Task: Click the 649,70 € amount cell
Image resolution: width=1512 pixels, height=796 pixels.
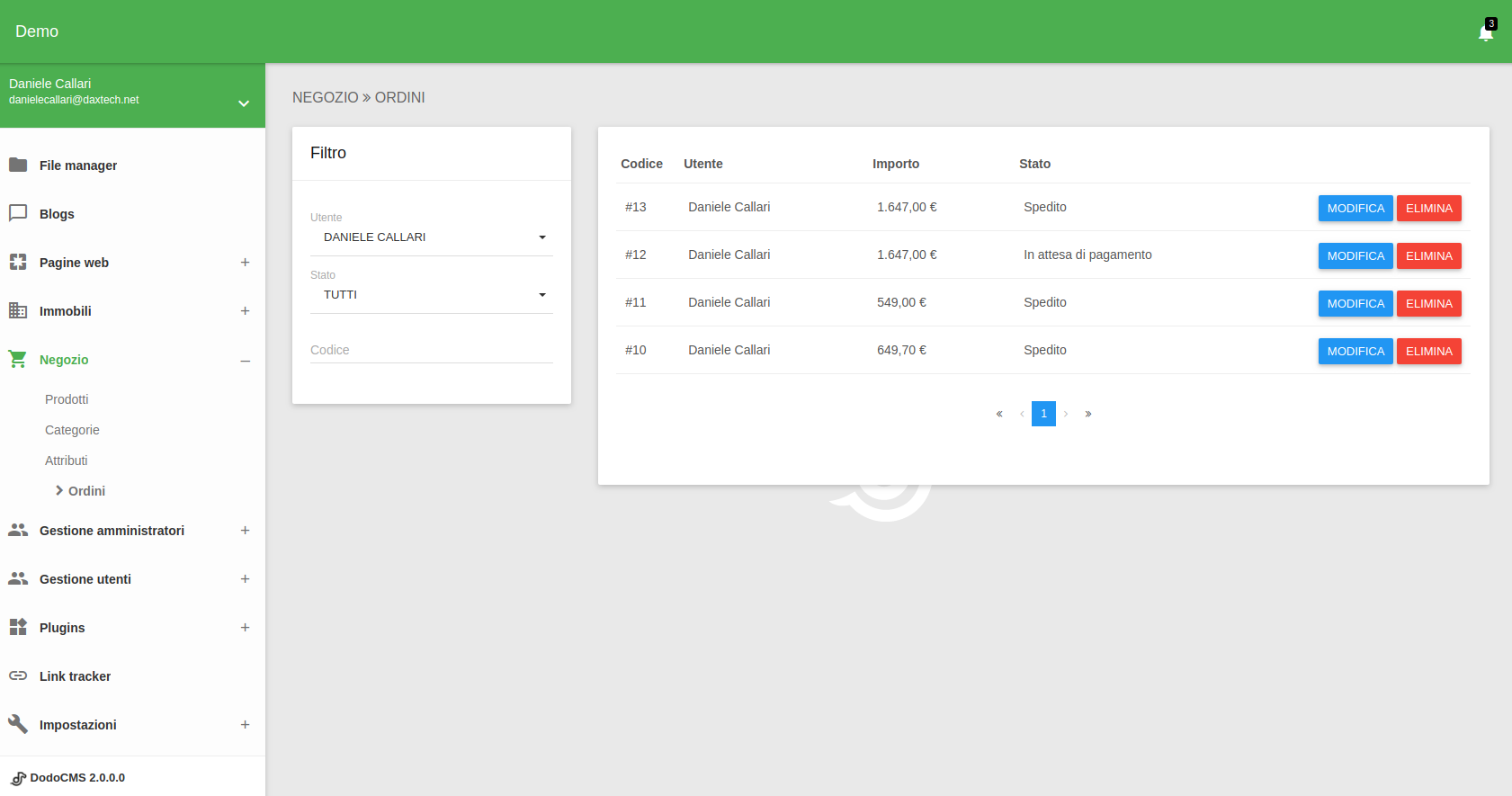Action: (901, 350)
